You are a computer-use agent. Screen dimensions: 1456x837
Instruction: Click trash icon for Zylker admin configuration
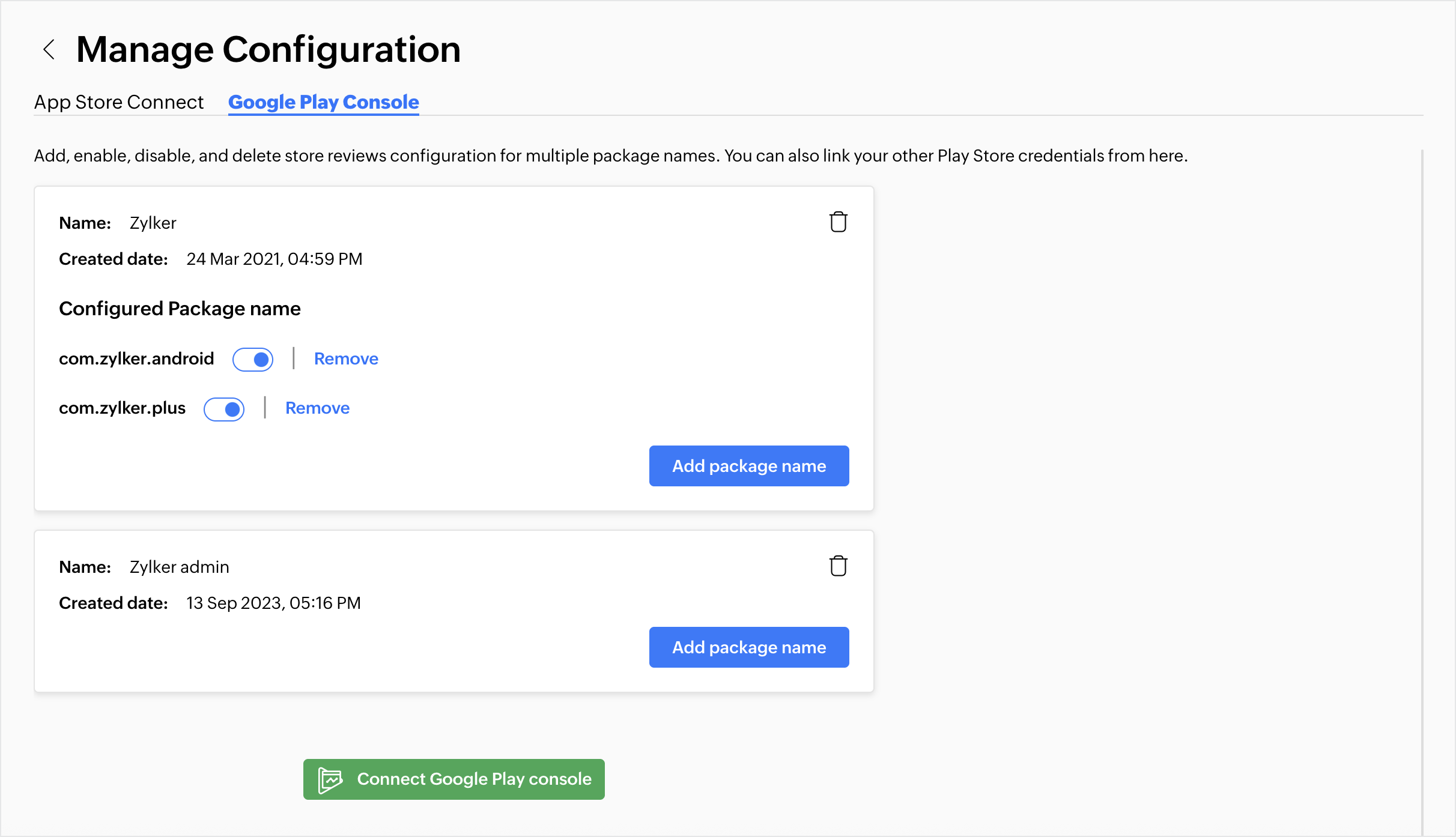click(x=838, y=566)
